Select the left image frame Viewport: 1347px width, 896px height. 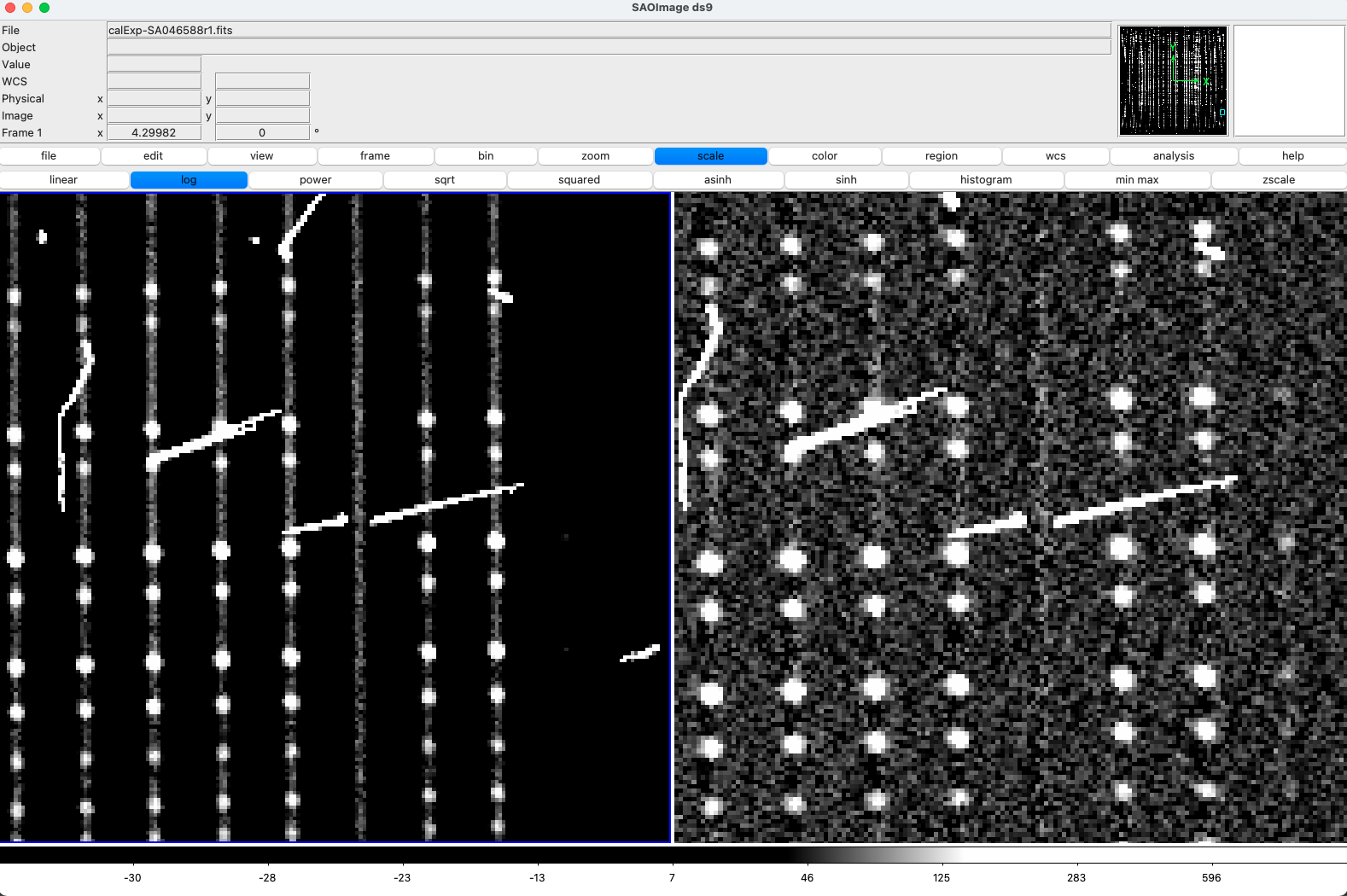coord(335,517)
